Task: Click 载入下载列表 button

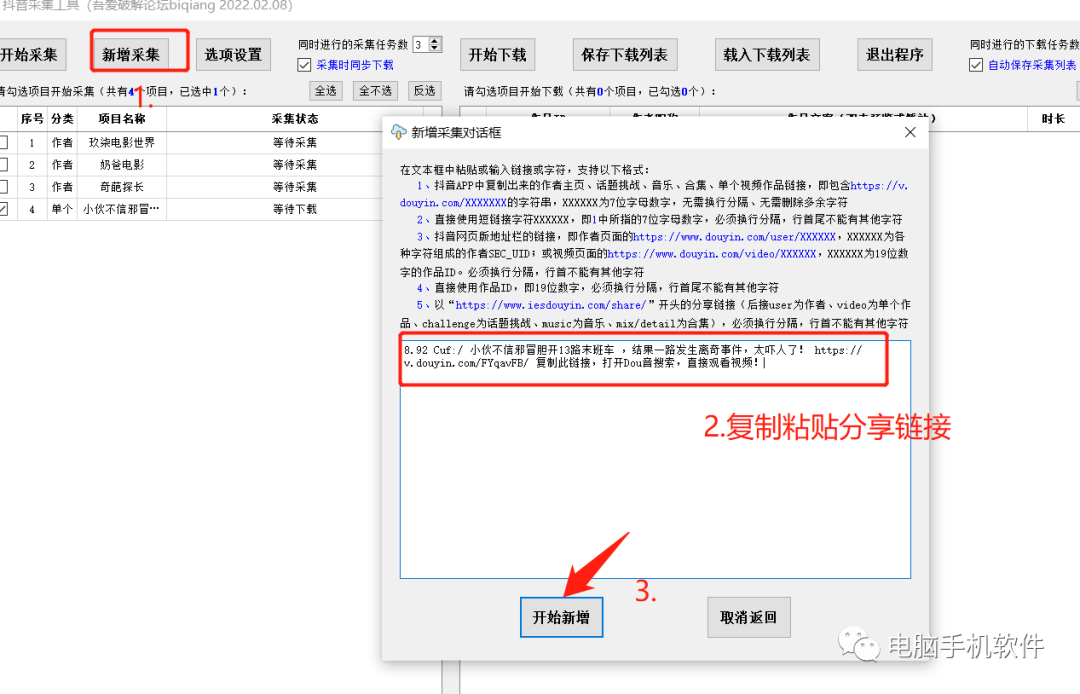Action: (767, 54)
